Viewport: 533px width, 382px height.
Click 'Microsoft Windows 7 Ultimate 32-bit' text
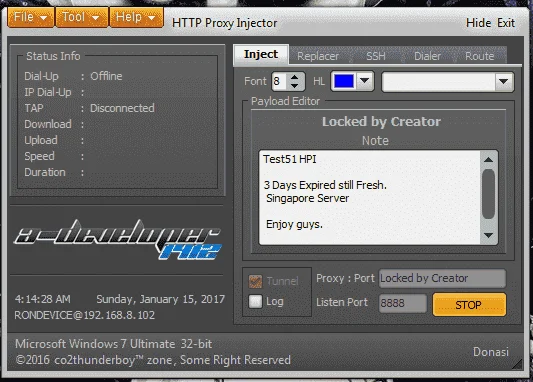(x=114, y=344)
